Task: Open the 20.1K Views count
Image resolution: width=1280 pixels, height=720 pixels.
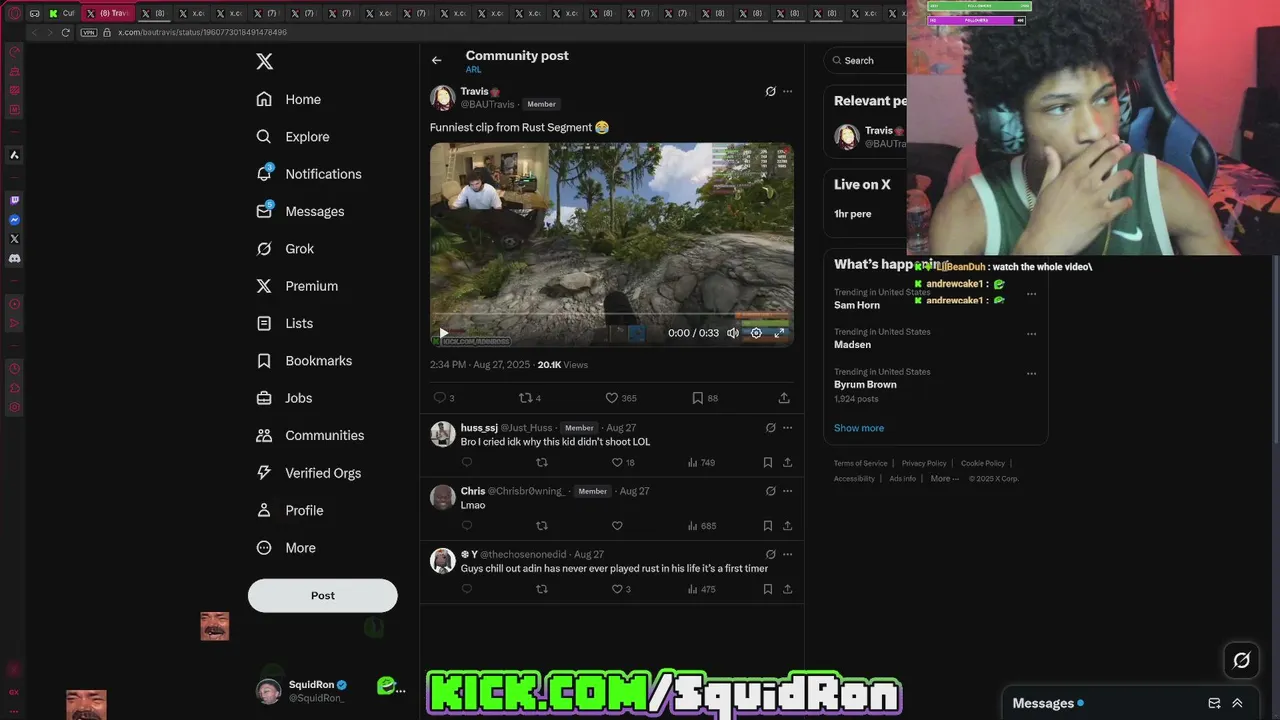Action: coord(563,365)
